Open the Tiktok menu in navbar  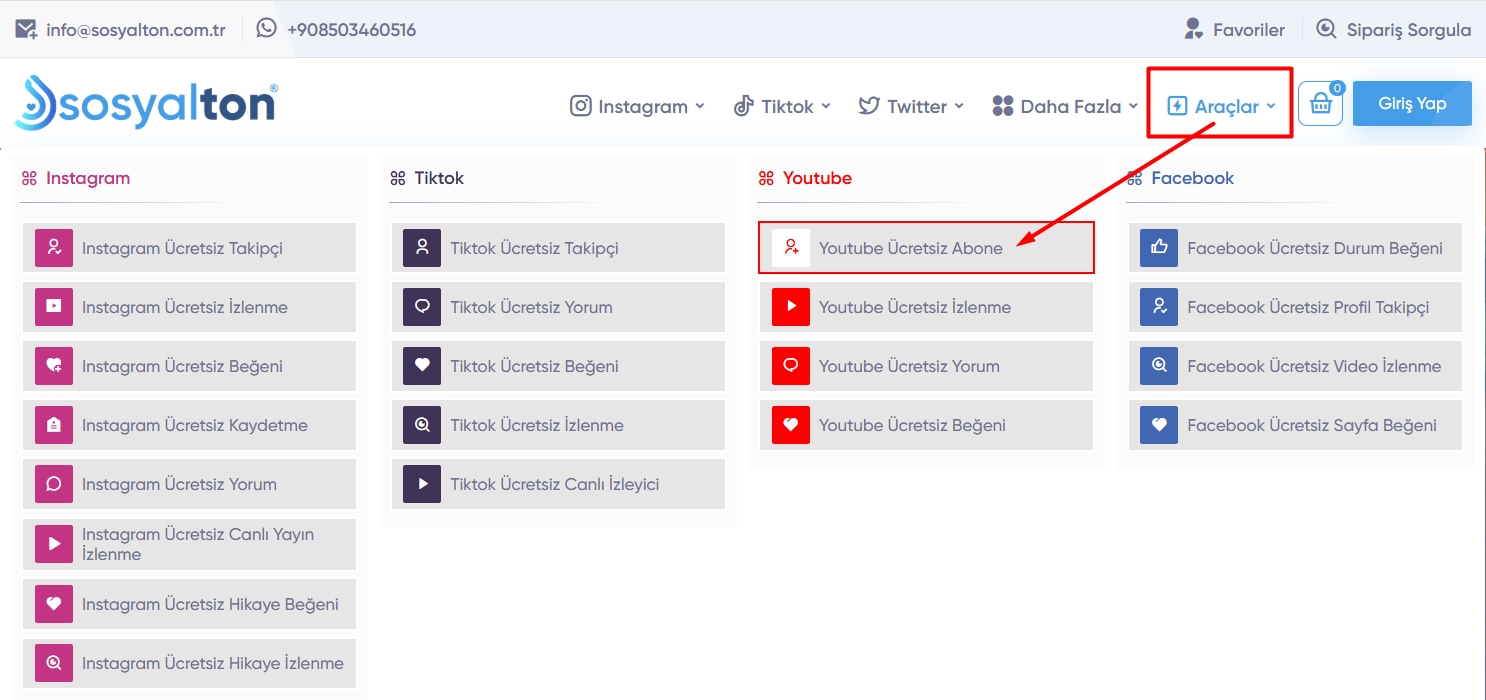click(x=782, y=106)
